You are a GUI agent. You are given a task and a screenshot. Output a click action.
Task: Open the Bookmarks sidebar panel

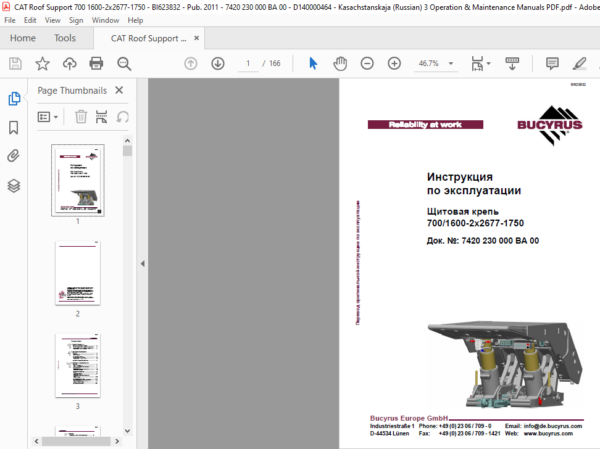click(x=13, y=127)
